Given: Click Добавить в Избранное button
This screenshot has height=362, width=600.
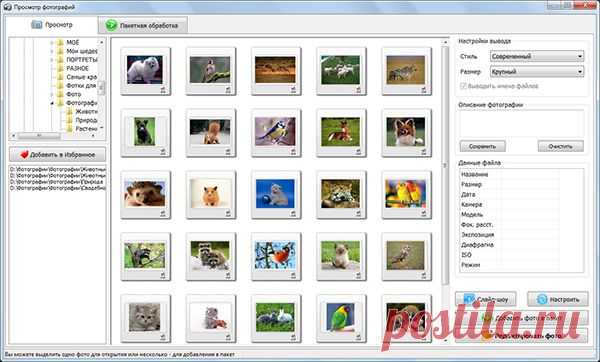Looking at the screenshot, I should click(57, 155).
